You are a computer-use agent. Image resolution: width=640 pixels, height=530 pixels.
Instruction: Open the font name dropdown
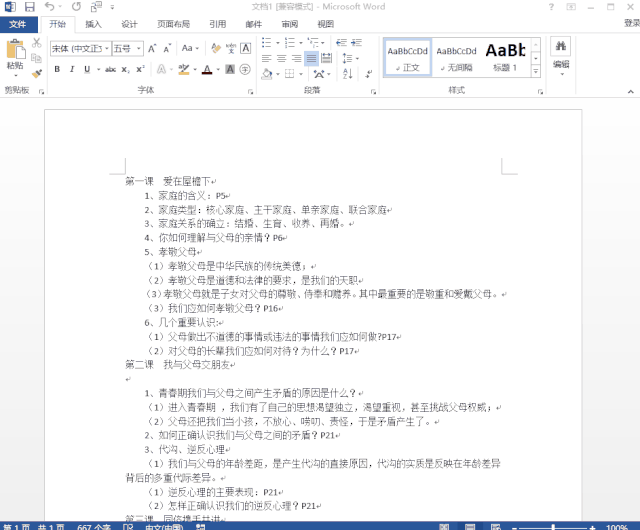107,49
